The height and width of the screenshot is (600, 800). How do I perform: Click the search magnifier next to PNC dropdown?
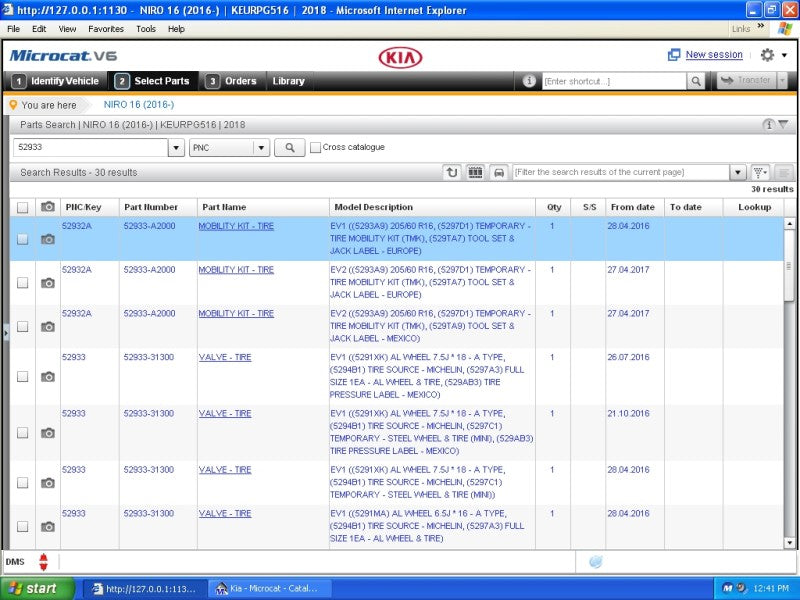pos(289,146)
